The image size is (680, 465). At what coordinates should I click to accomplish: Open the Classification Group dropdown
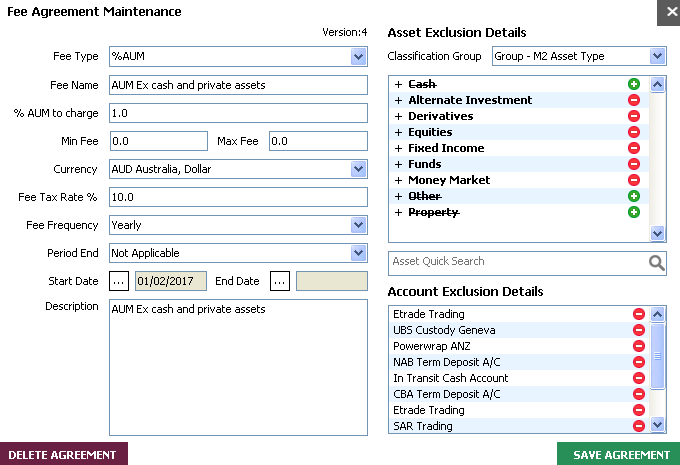click(657, 57)
